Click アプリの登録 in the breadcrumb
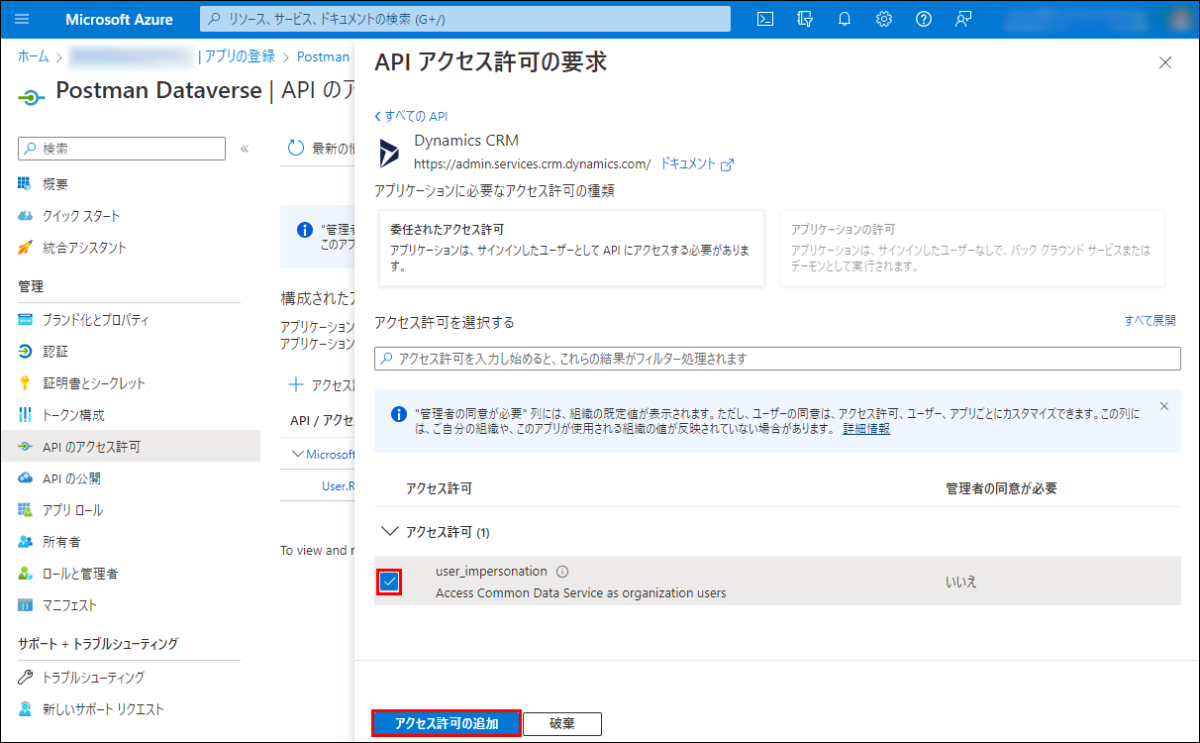Image resolution: width=1200 pixels, height=743 pixels. [x=238, y=57]
